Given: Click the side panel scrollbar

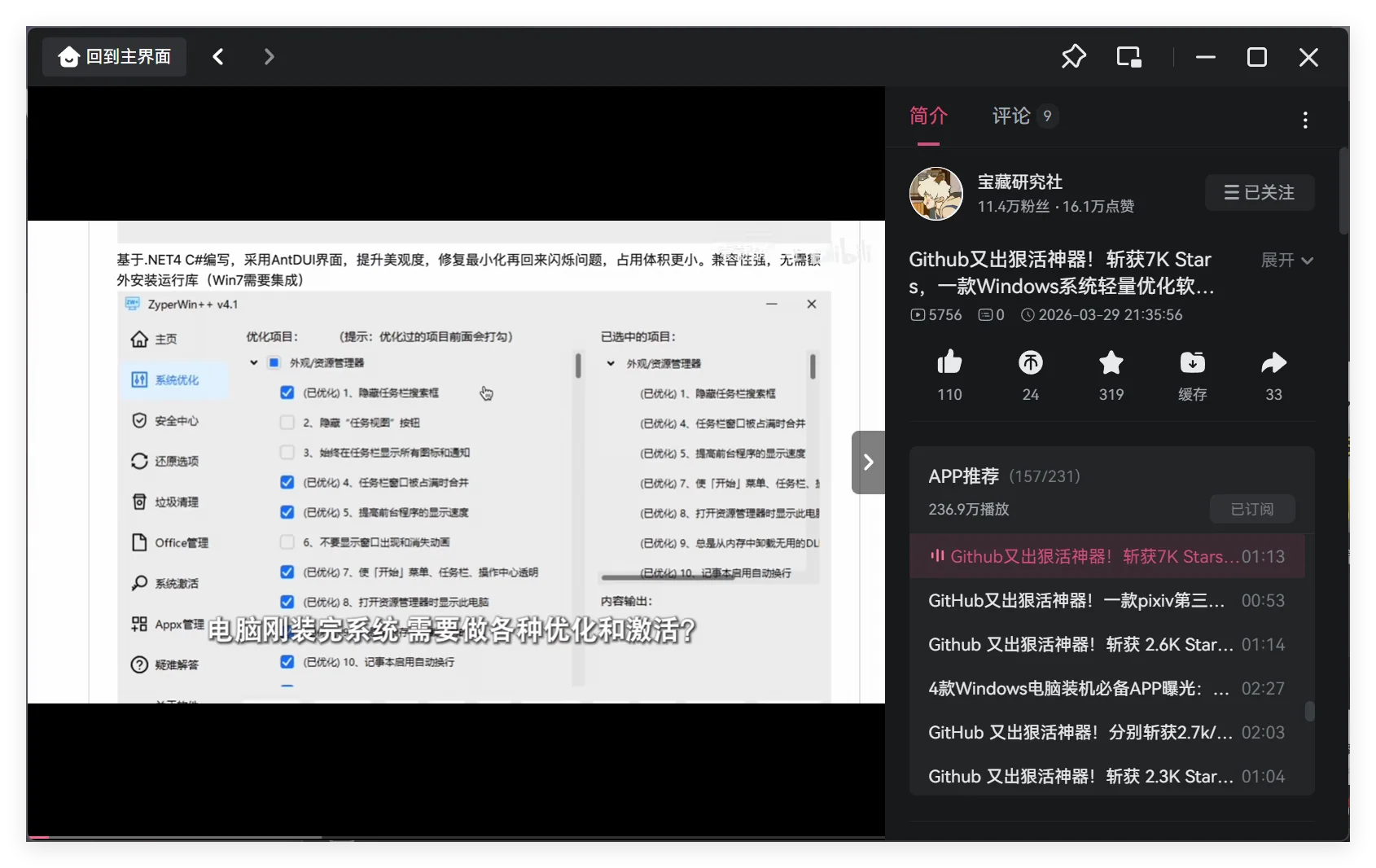Looking at the screenshot, I should pyautogui.click(x=1343, y=191).
